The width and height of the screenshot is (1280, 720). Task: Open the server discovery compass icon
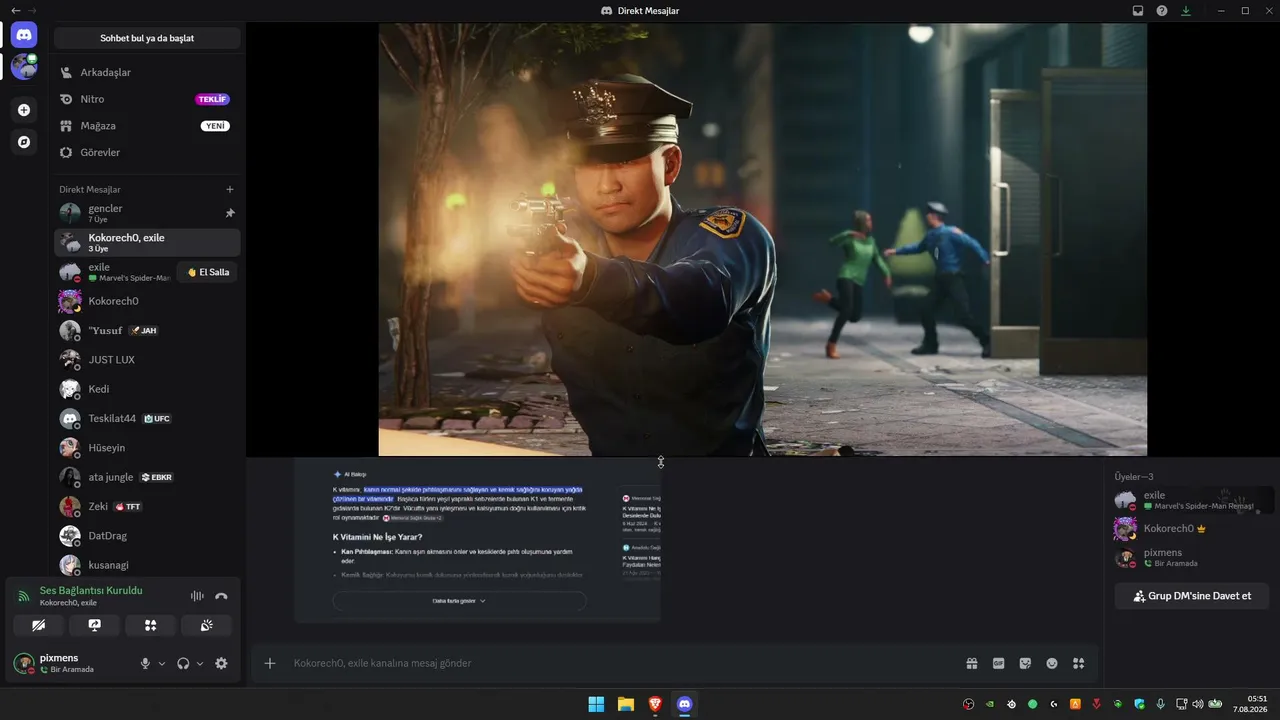pos(24,142)
